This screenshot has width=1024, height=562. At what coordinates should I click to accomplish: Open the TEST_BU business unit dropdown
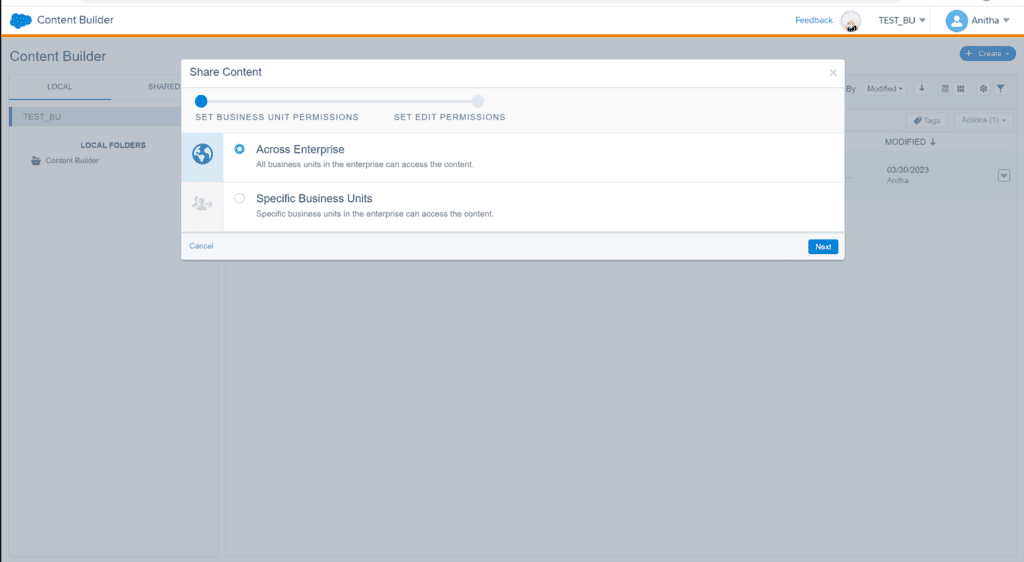click(901, 20)
